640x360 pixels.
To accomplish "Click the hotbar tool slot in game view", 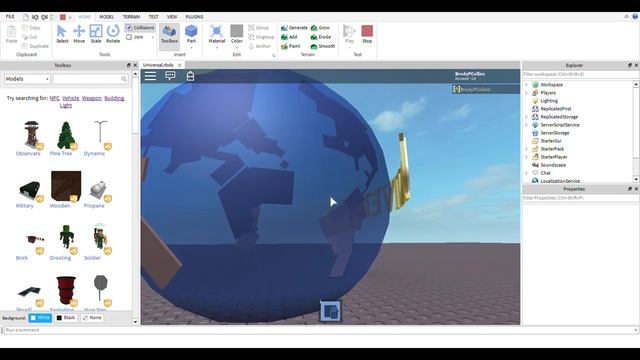I will coord(331,311).
